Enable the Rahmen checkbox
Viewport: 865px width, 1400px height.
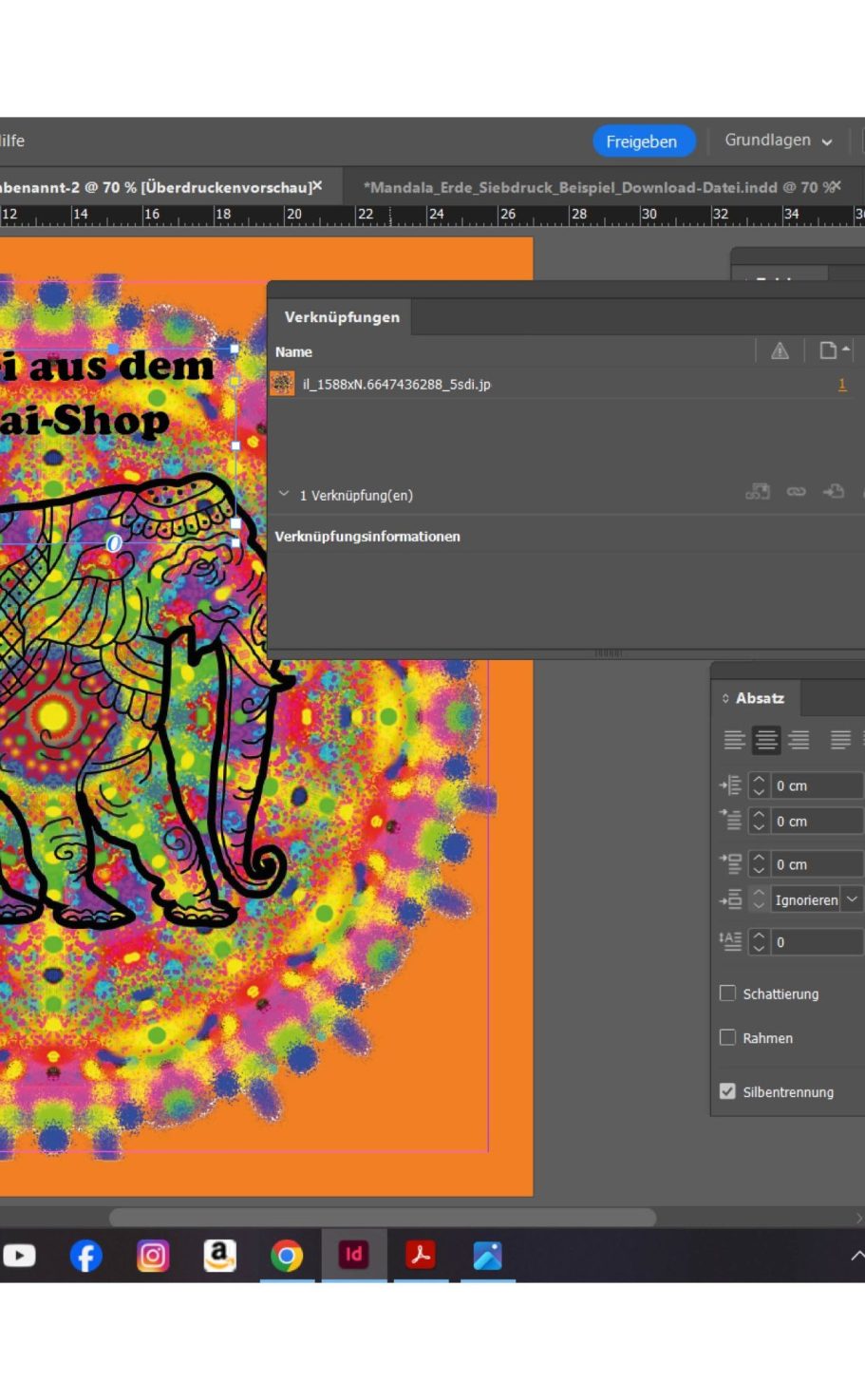click(x=728, y=1037)
